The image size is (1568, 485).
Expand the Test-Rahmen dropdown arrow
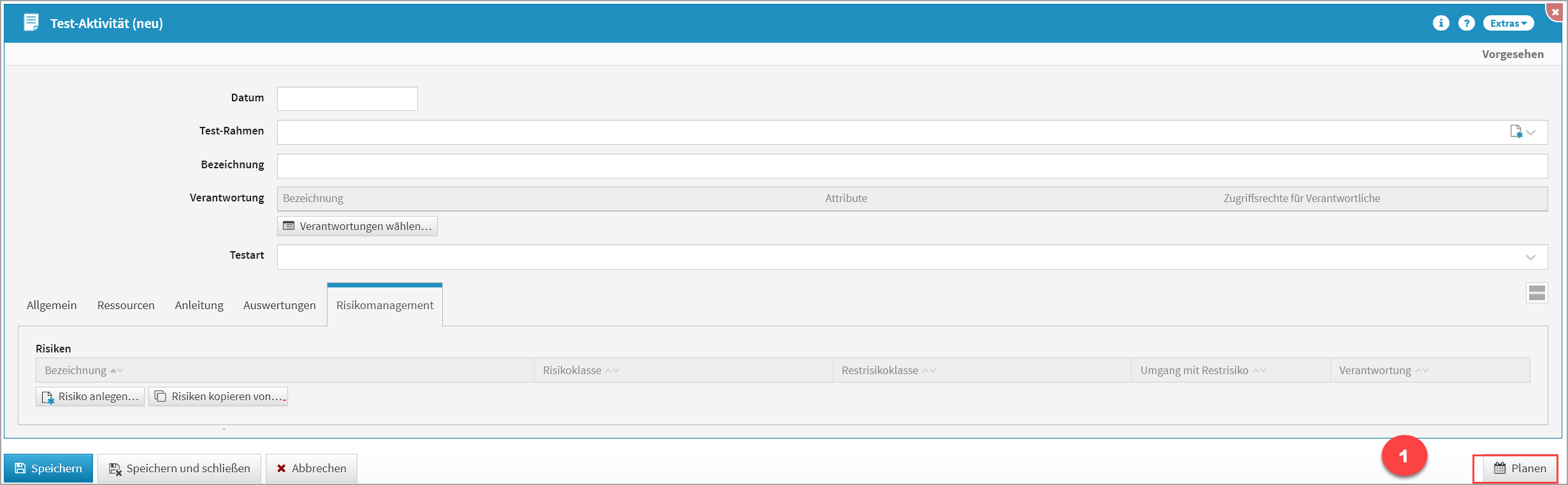[x=1532, y=132]
